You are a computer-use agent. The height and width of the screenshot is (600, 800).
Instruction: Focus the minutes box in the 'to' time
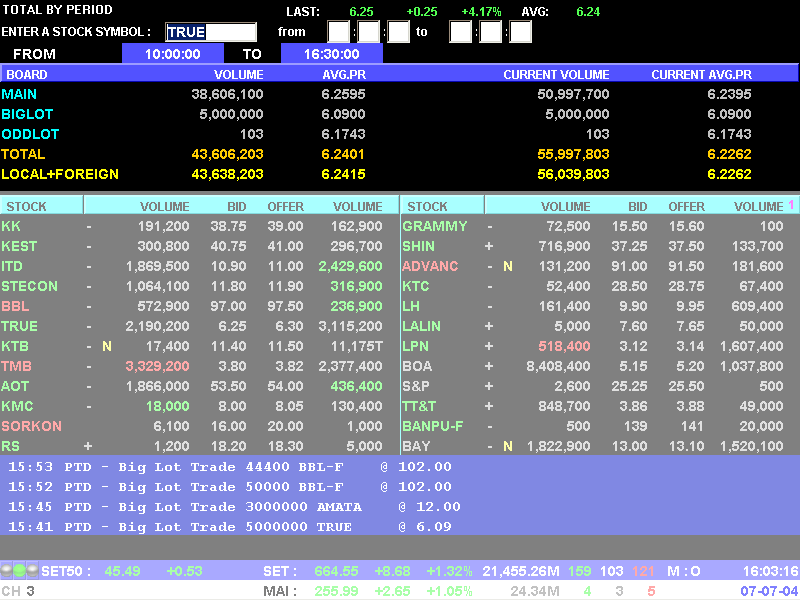pyautogui.click(x=490, y=32)
